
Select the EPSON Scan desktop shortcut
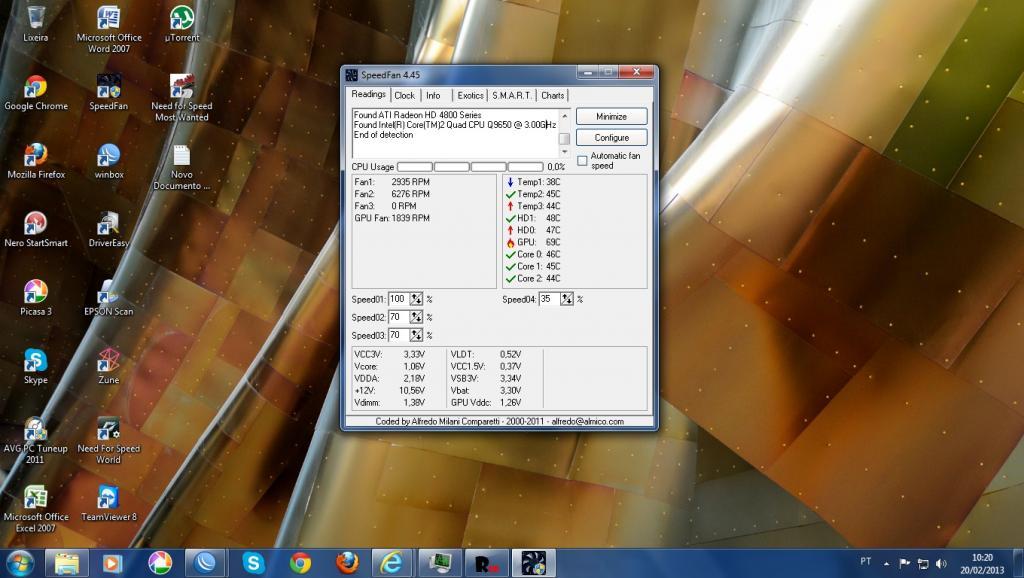108,298
